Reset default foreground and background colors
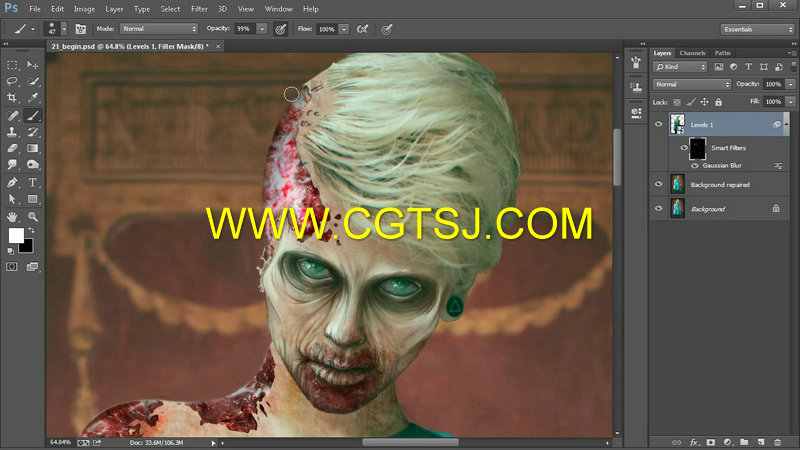 tap(11, 251)
